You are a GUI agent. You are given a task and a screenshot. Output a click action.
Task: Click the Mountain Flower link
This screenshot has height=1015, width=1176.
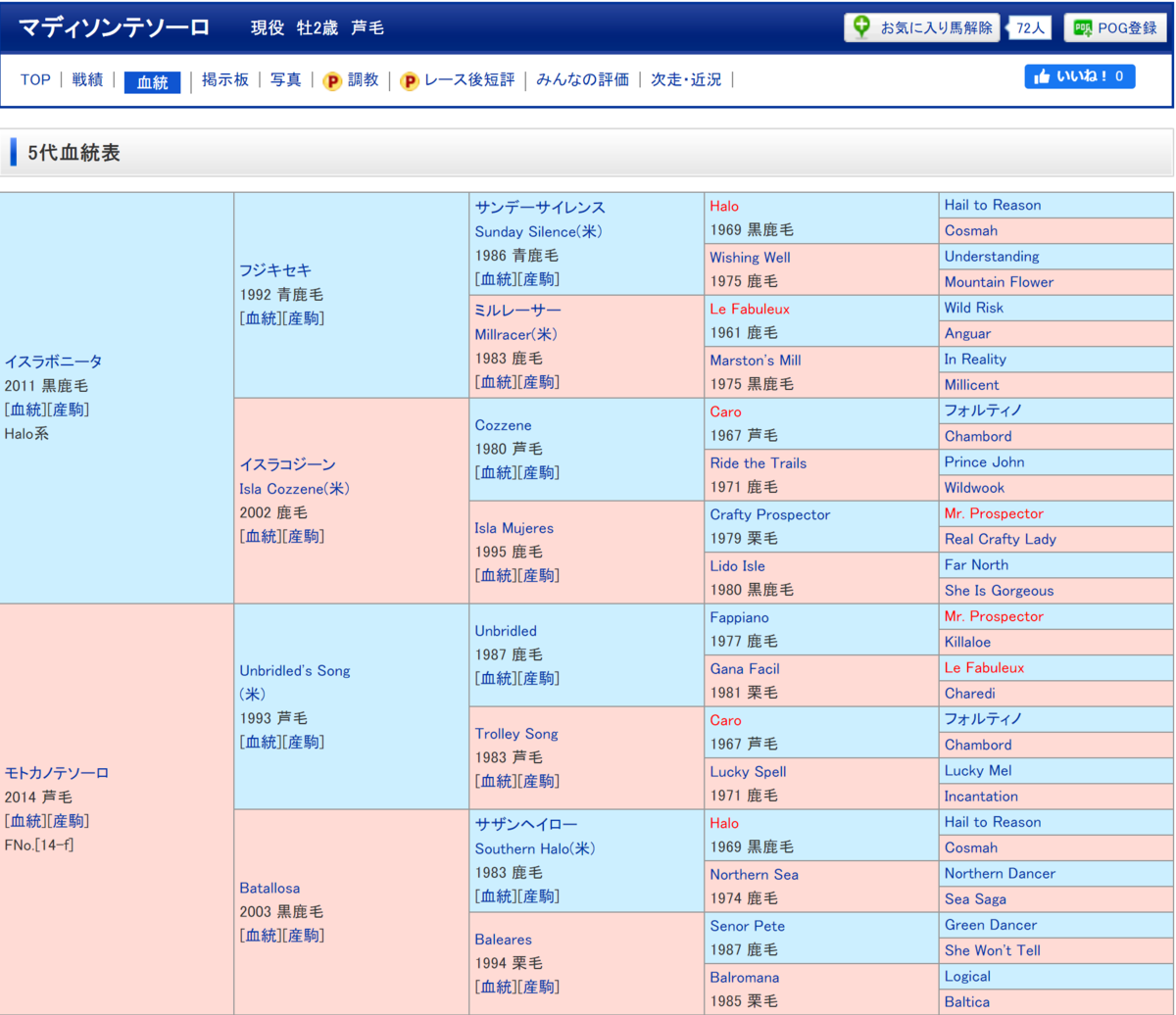click(x=1000, y=282)
